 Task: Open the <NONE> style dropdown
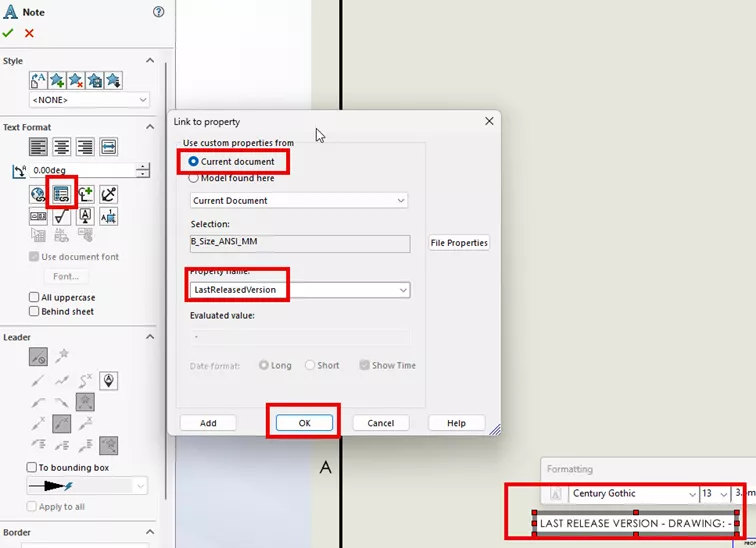tap(89, 100)
